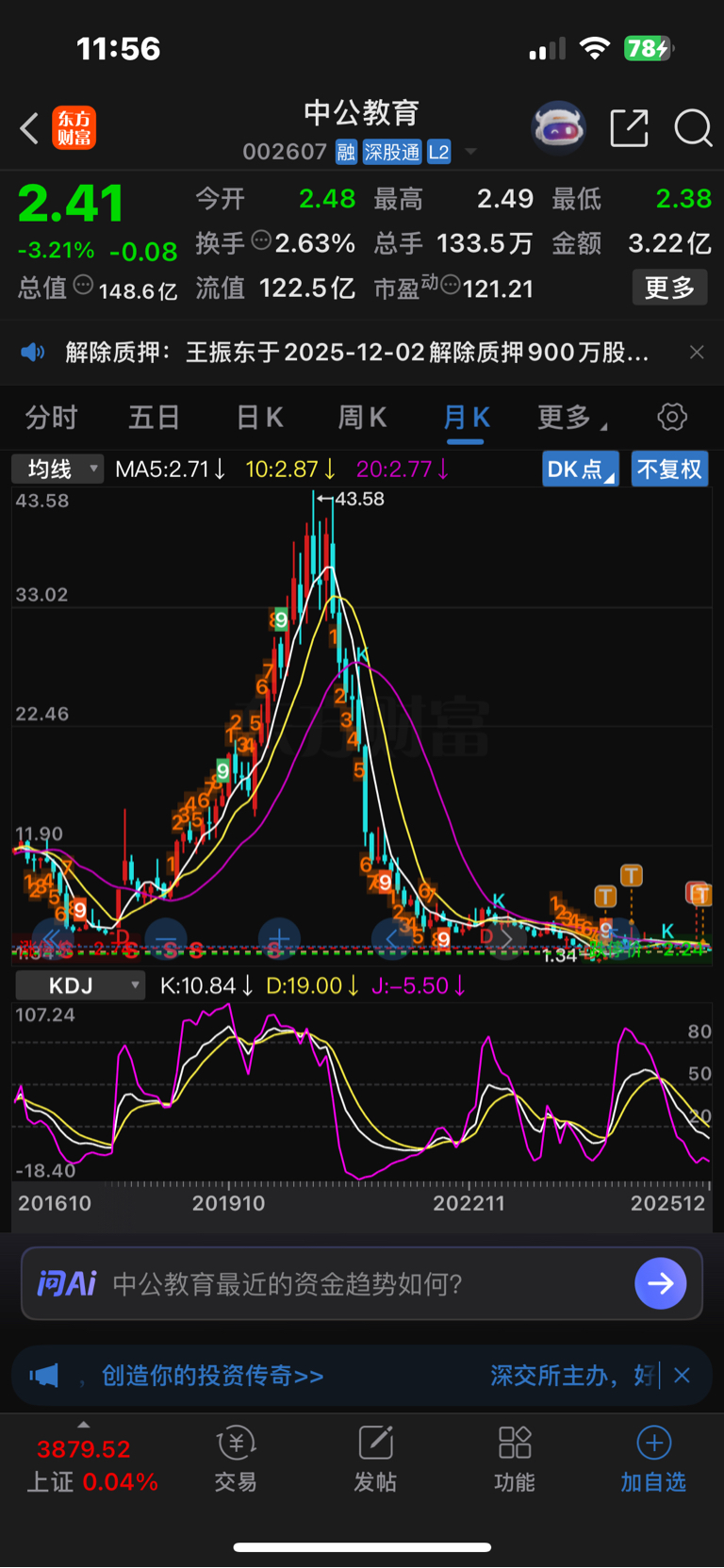Tap the 总值 info smiley icon
The width and height of the screenshot is (724, 1568).
point(83,286)
